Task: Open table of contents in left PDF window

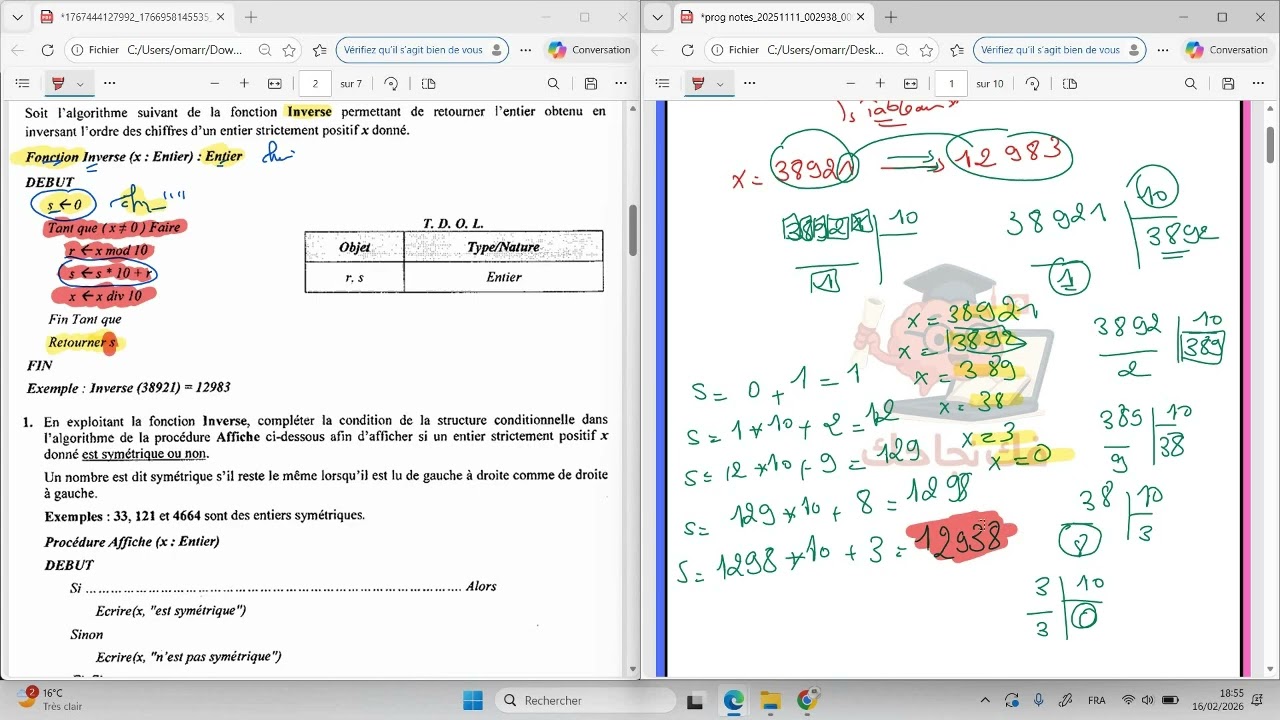Action: (x=22, y=84)
